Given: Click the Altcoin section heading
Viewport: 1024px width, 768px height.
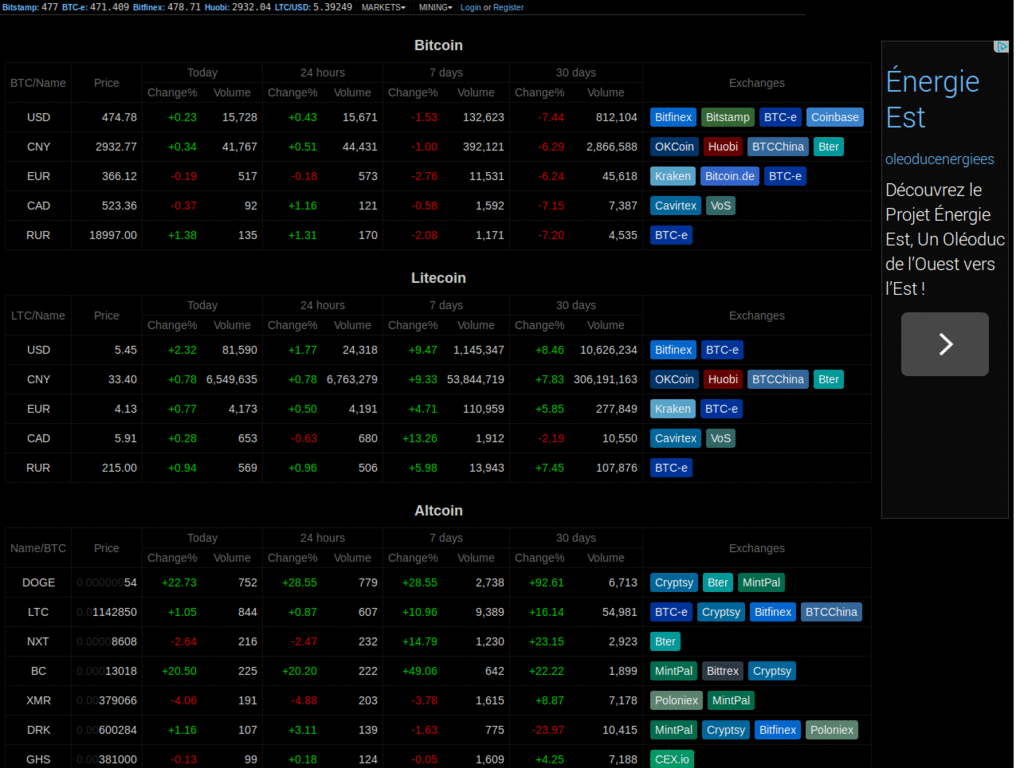Looking at the screenshot, I should pos(438,510).
